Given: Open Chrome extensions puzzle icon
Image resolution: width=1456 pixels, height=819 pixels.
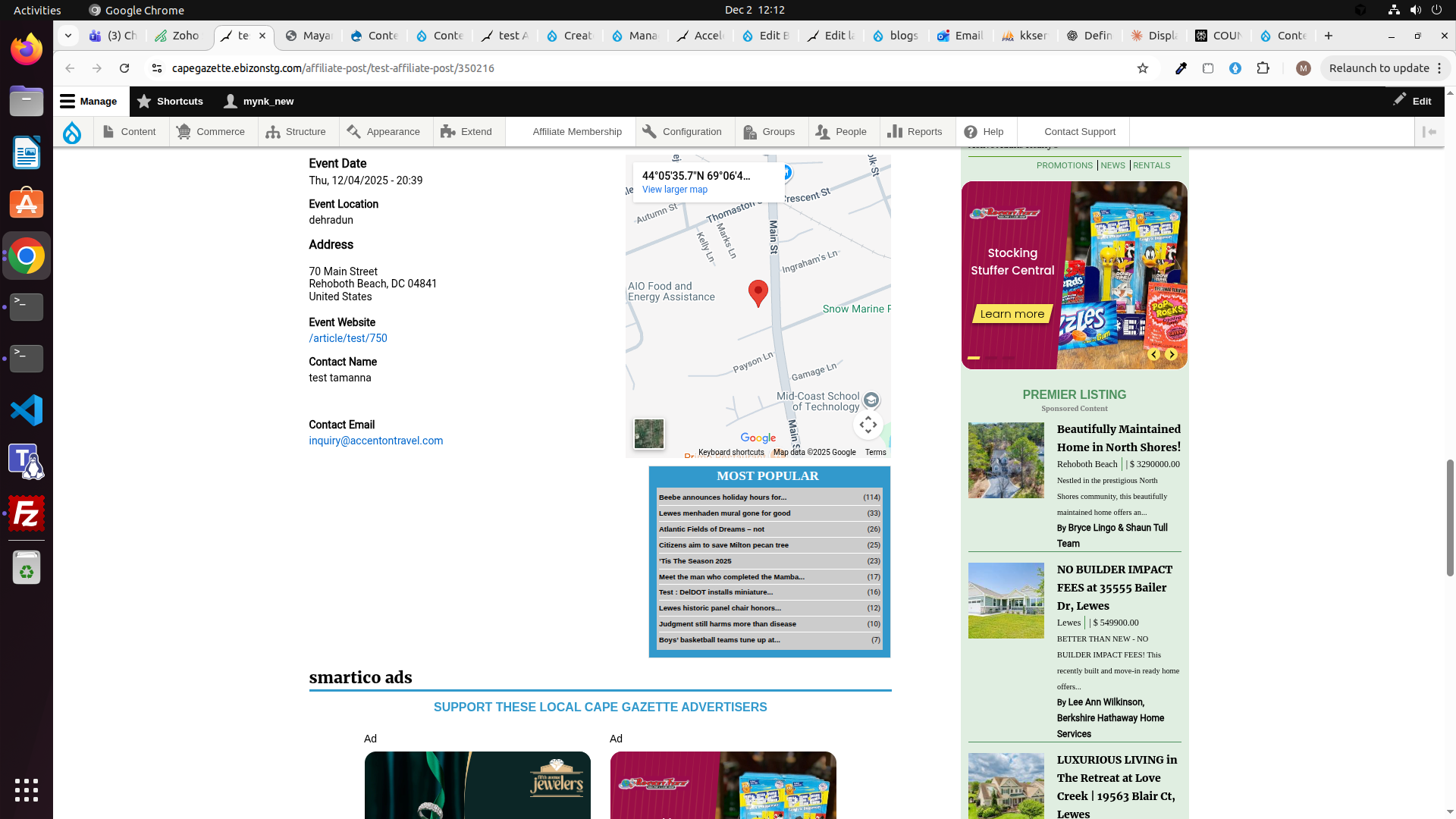Looking at the screenshot, I should (1263, 68).
